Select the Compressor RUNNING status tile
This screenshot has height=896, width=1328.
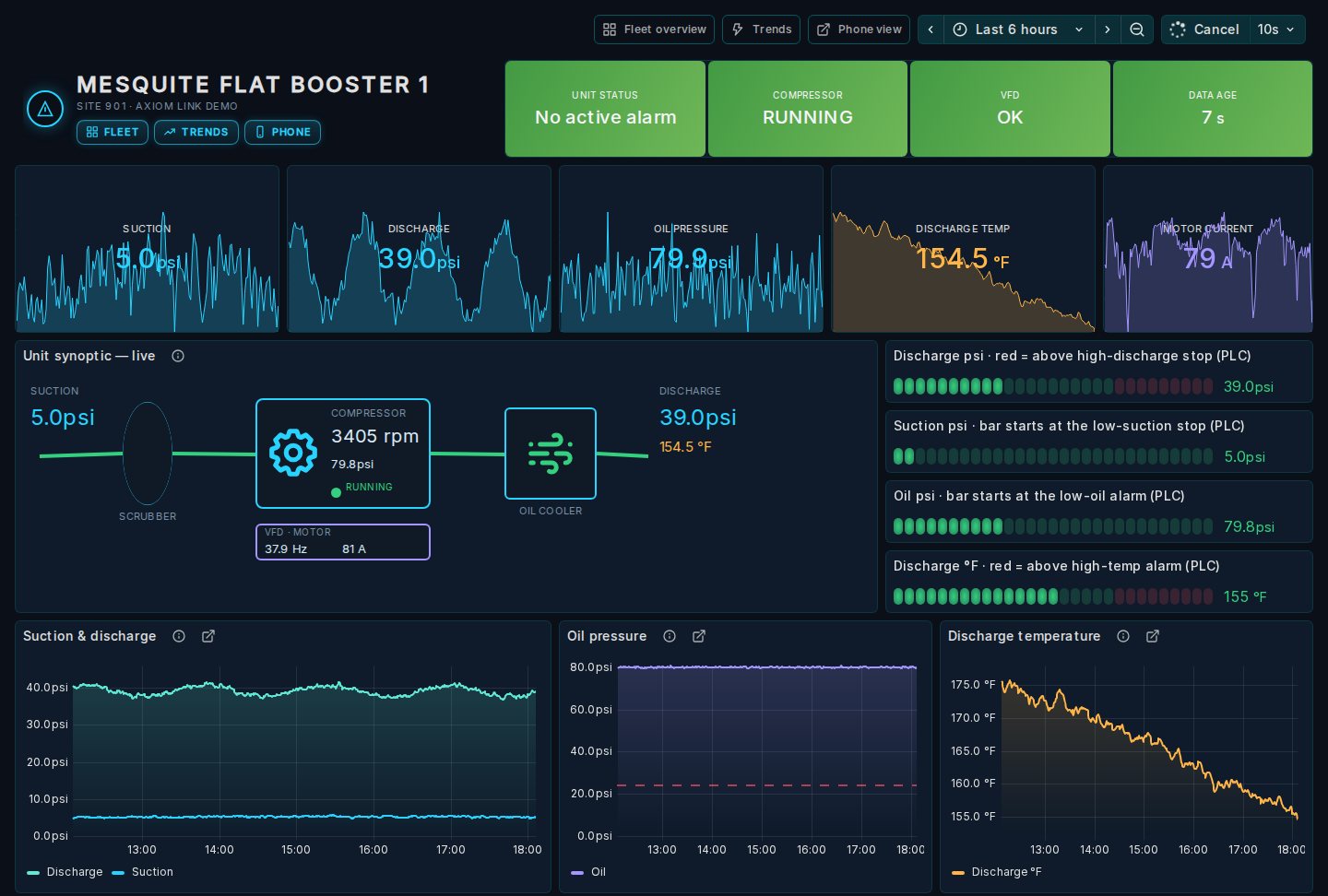(x=808, y=109)
